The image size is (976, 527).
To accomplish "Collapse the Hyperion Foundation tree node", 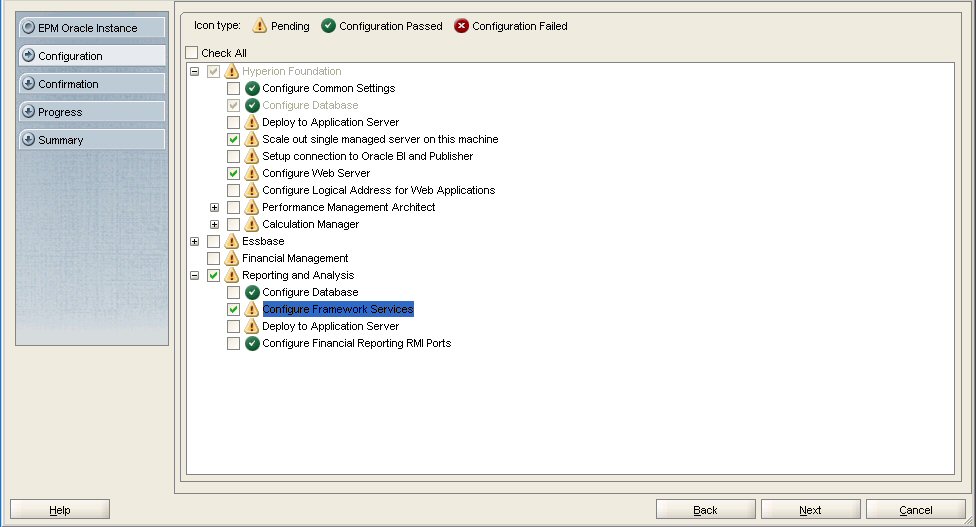I will coord(194,72).
